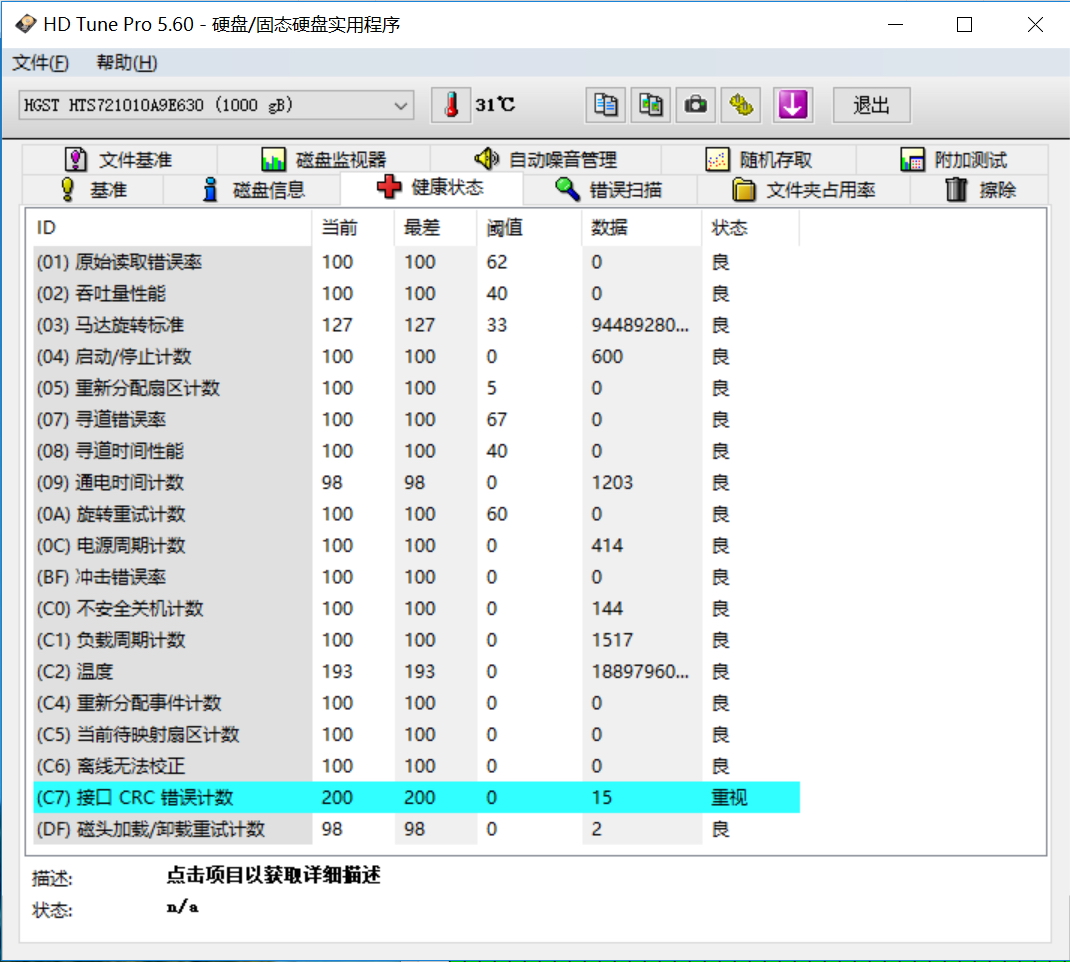Open the 错误扫描 error scan tab
The height and width of the screenshot is (962, 1070).
coord(609,190)
